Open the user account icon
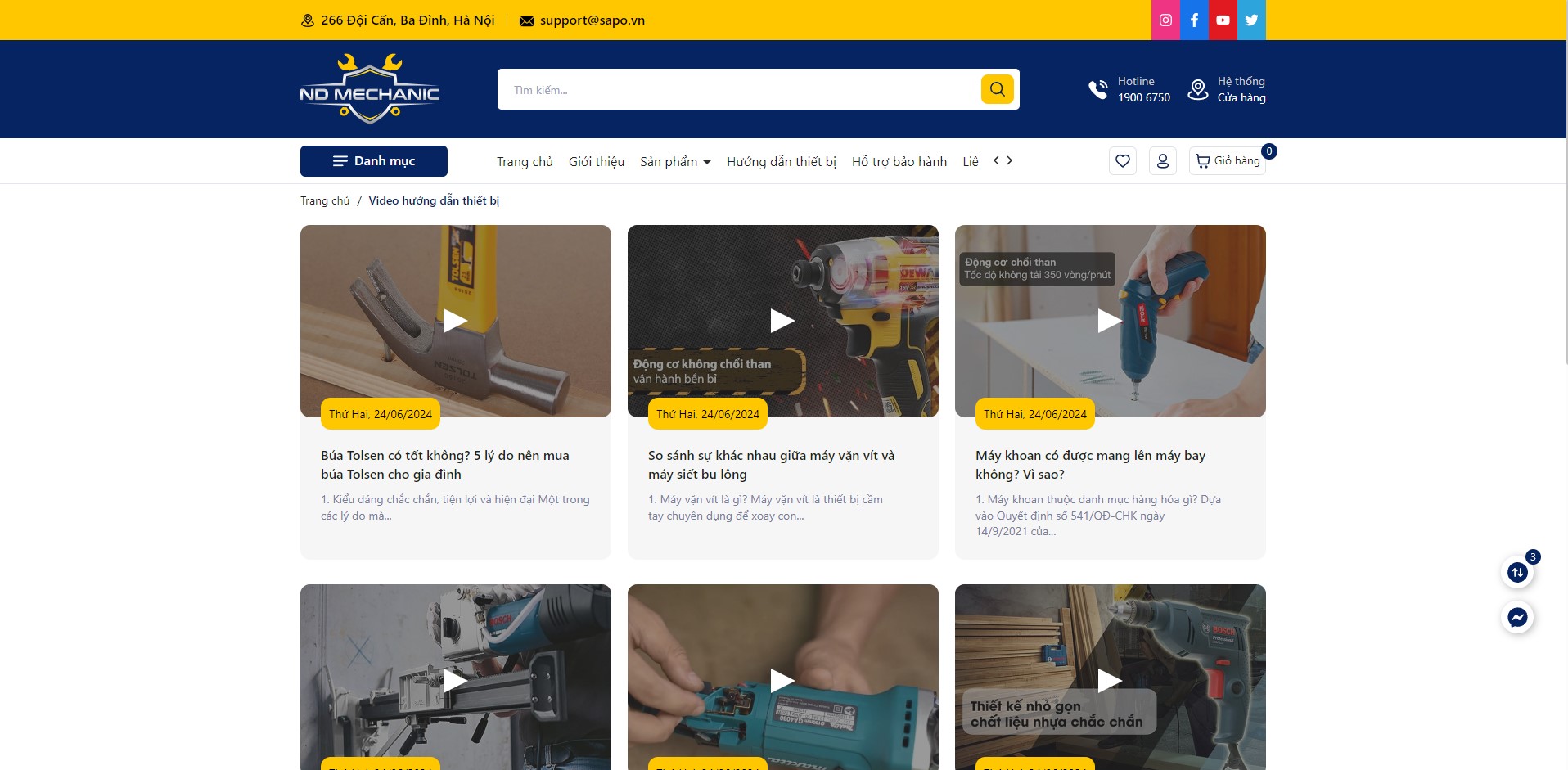 1163,161
